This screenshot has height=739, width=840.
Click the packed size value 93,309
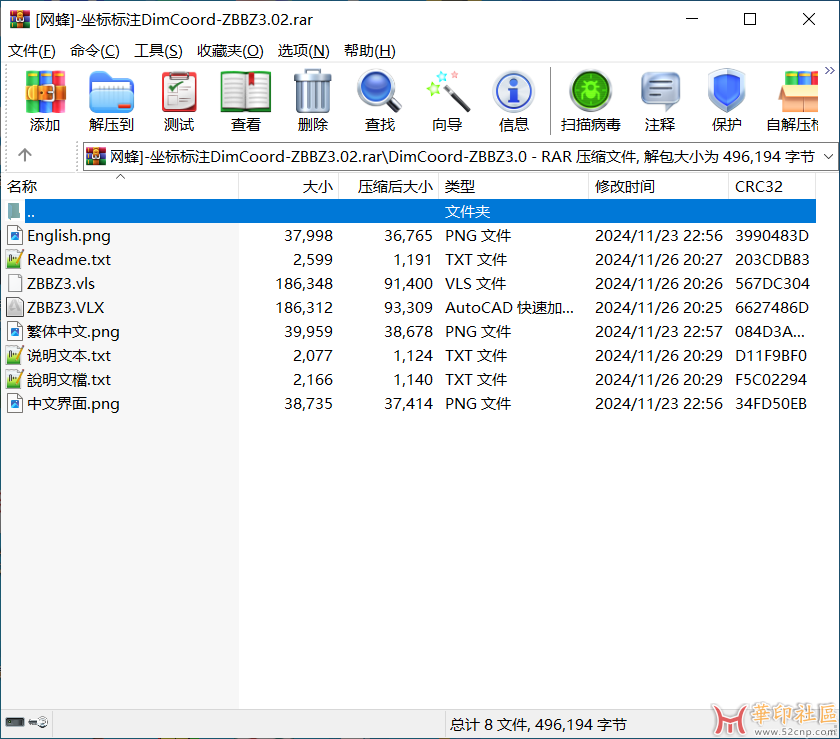408,307
